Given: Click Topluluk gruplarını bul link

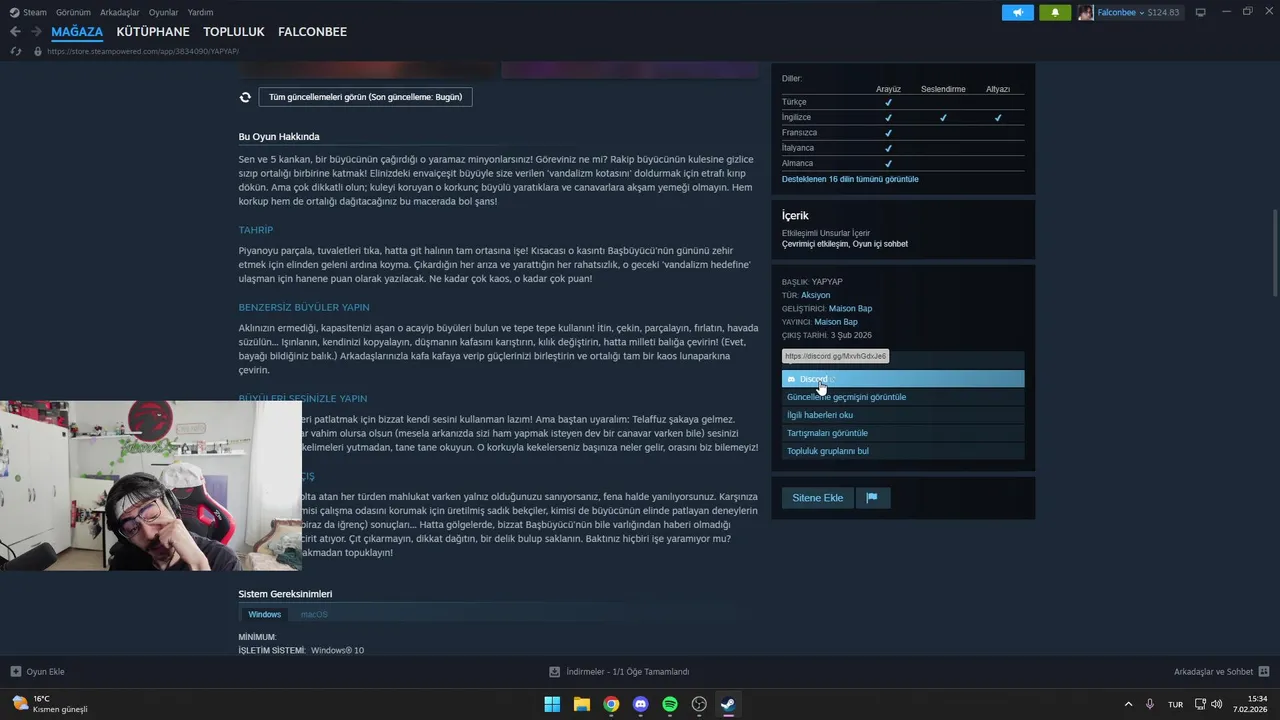Looking at the screenshot, I should (x=903, y=451).
